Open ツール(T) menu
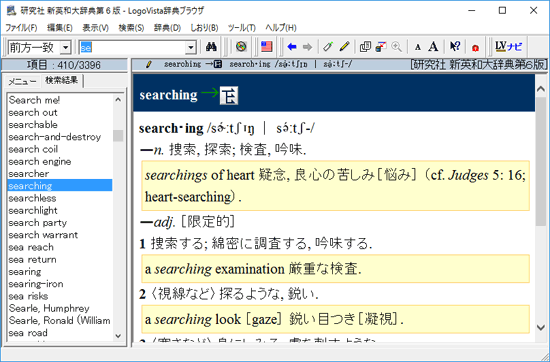The width and height of the screenshot is (550, 362). [242, 28]
